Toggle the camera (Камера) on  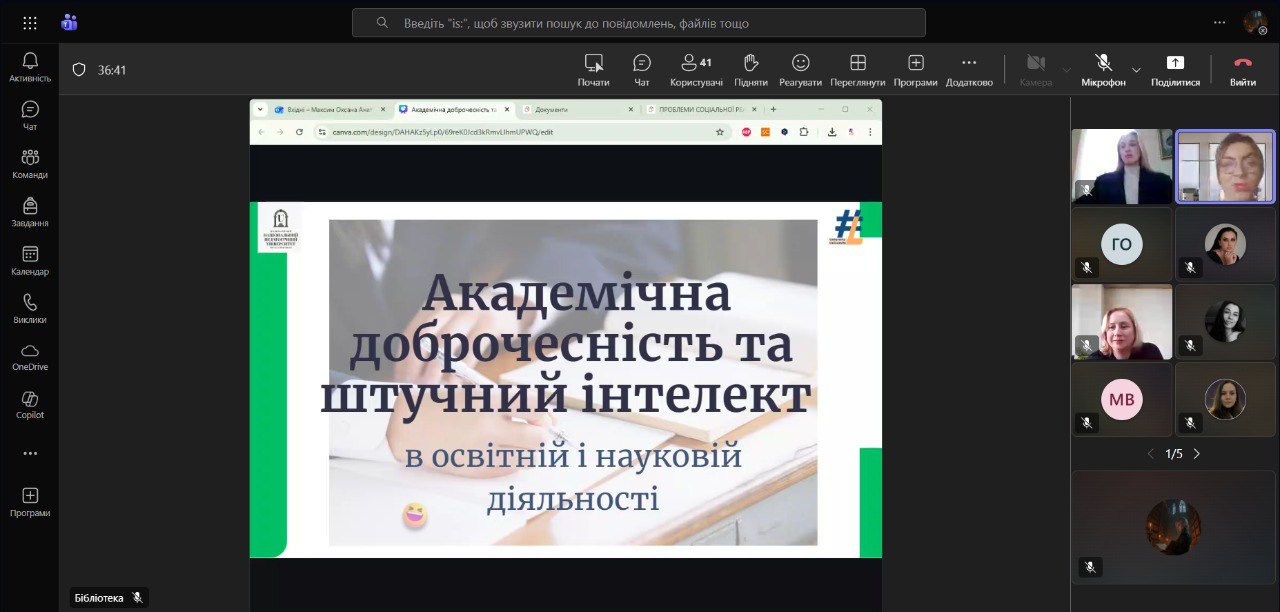click(x=1035, y=69)
